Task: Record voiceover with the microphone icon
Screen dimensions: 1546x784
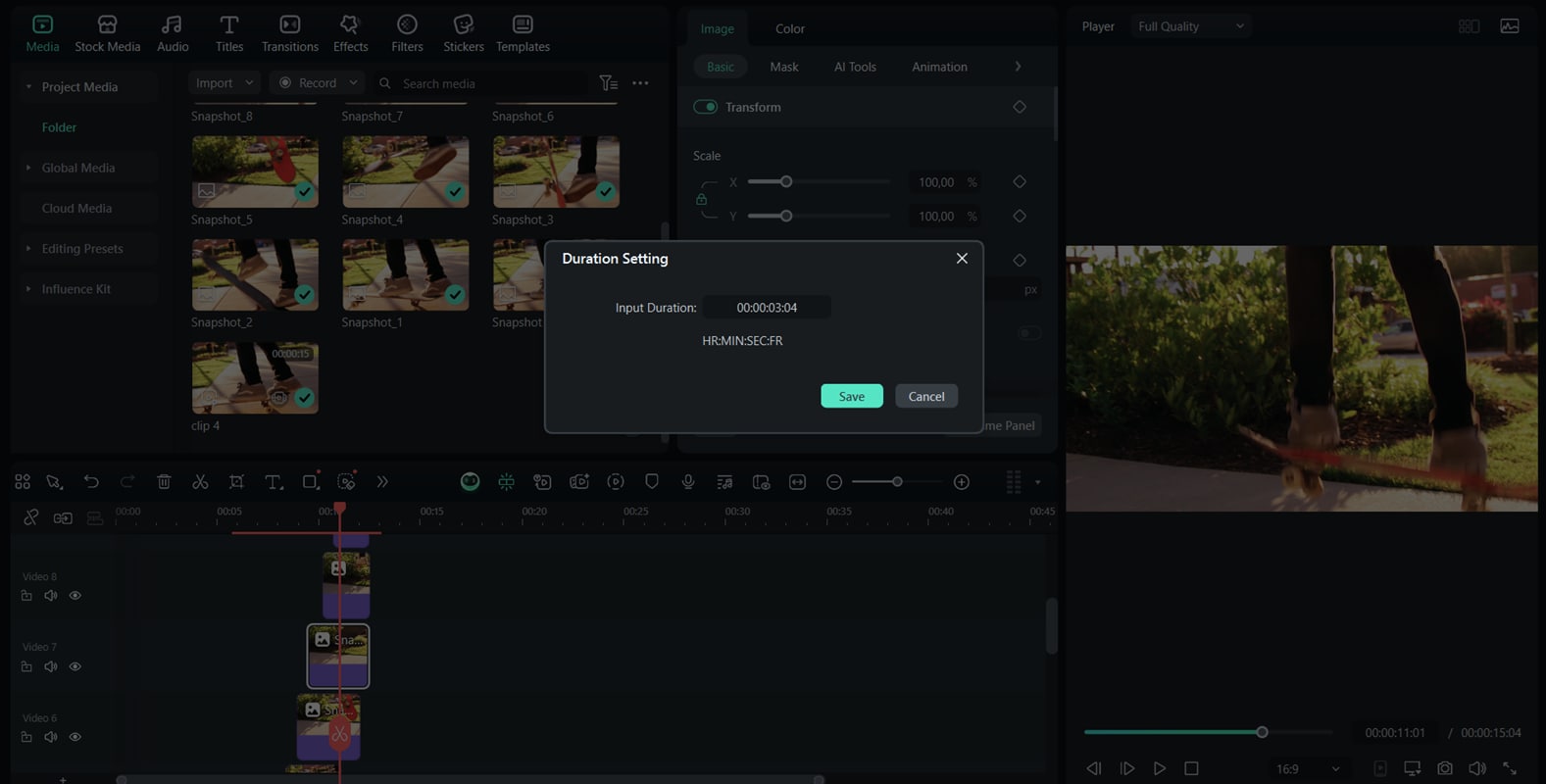Action: click(688, 481)
